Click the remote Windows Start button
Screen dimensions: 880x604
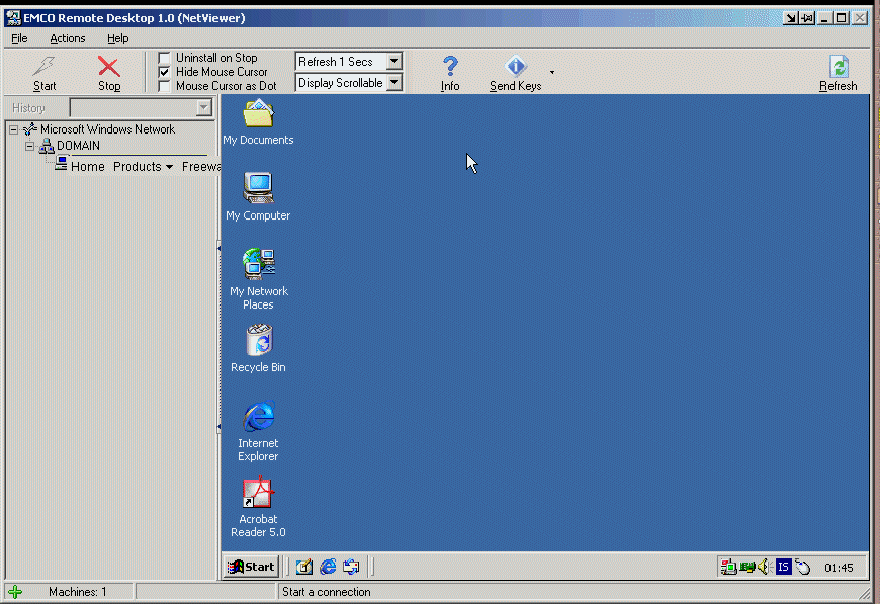pyautogui.click(x=251, y=567)
